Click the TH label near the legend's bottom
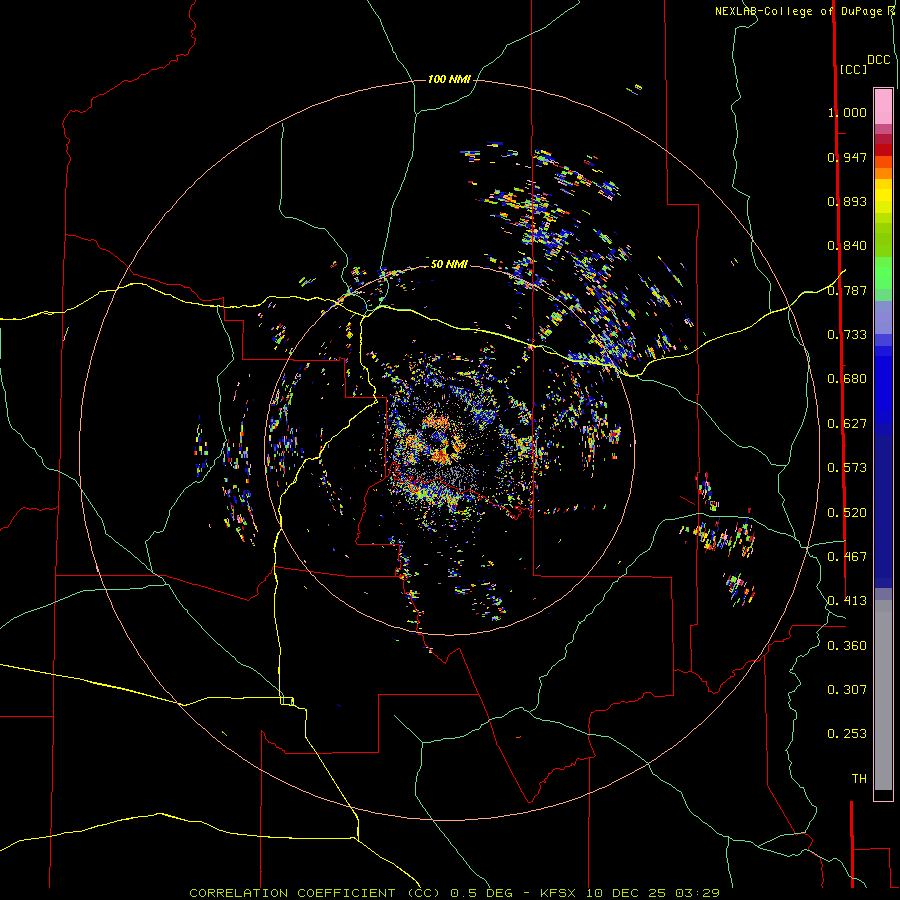The height and width of the screenshot is (900, 900). pyautogui.click(x=859, y=779)
